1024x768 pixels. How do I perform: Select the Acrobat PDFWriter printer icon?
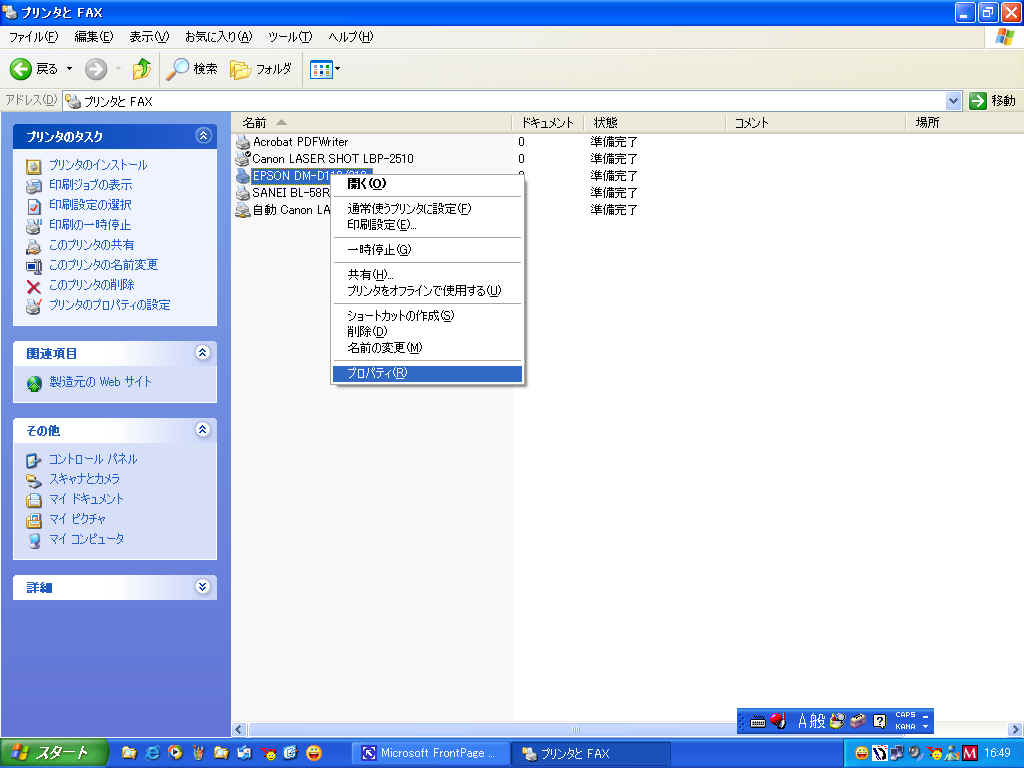(x=243, y=142)
